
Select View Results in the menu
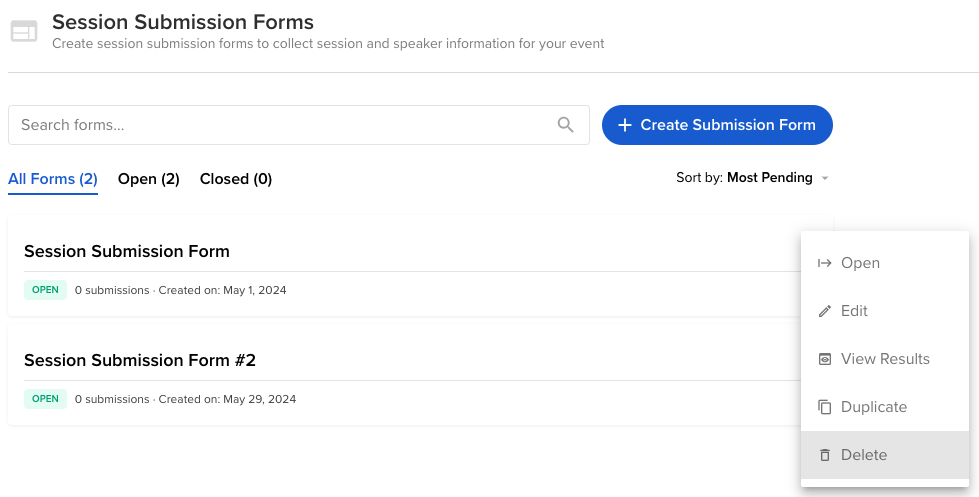tap(885, 359)
